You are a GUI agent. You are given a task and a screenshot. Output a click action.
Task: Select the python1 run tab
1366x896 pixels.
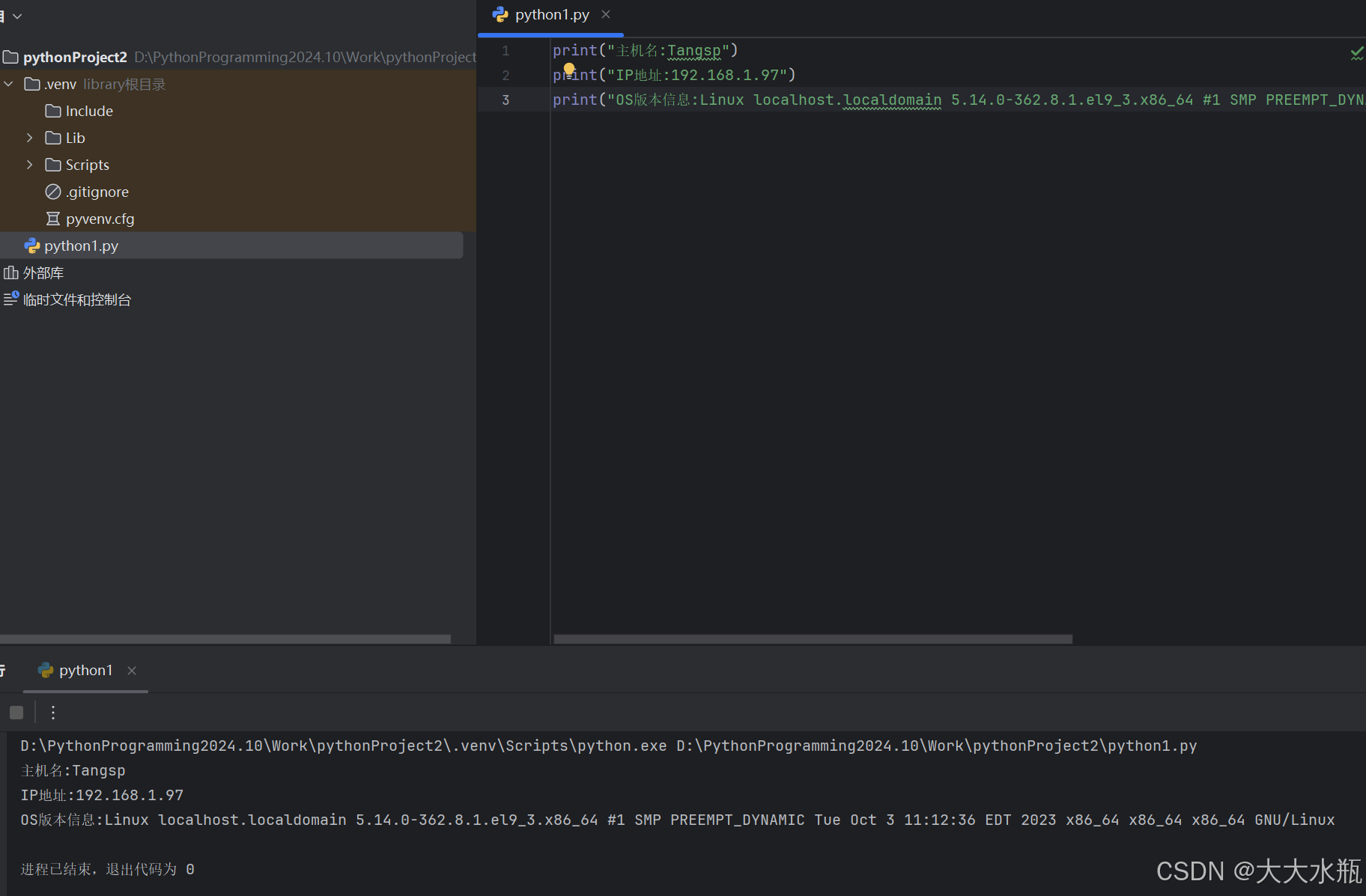pos(86,669)
